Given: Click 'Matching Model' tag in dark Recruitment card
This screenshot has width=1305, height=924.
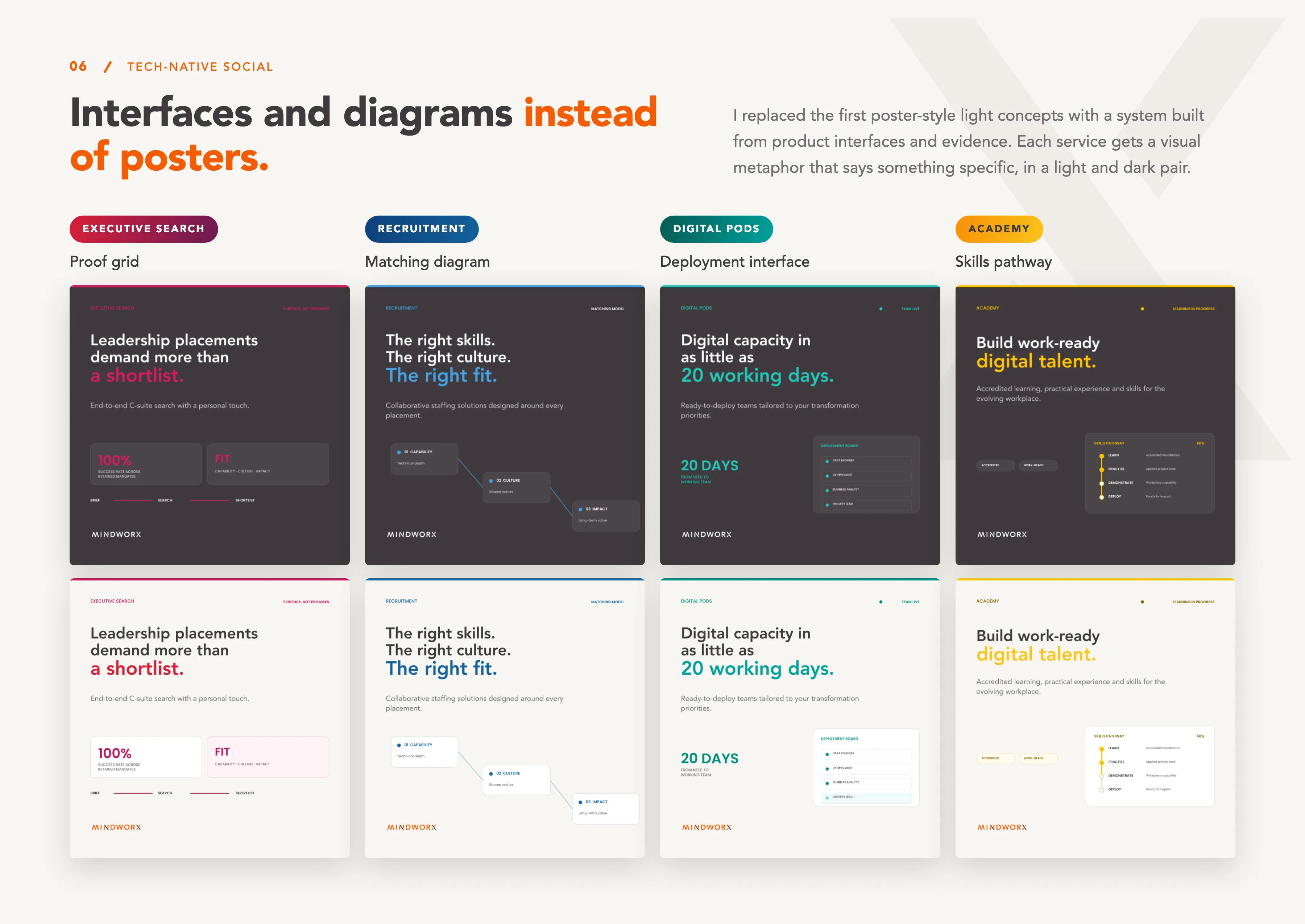Looking at the screenshot, I should (607, 309).
